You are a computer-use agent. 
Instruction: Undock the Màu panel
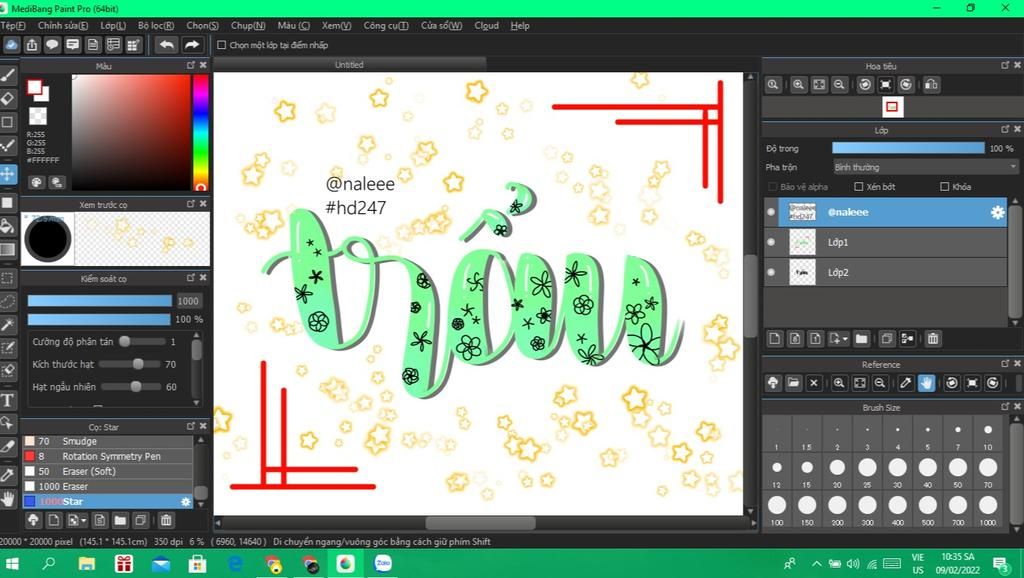[x=191, y=65]
